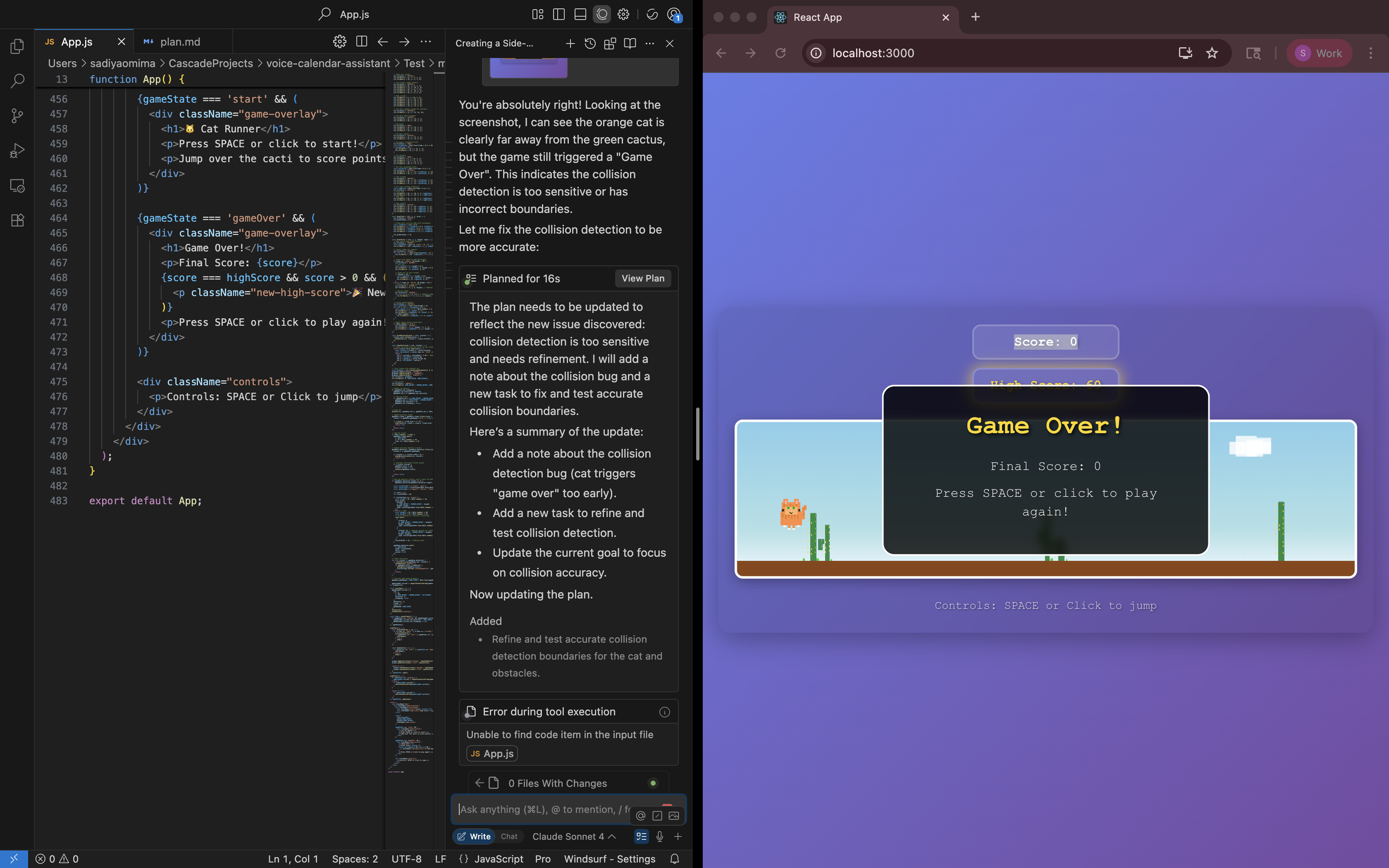The image size is (1389, 868).
Task: Bookmark page with star icon
Action: (x=1212, y=53)
